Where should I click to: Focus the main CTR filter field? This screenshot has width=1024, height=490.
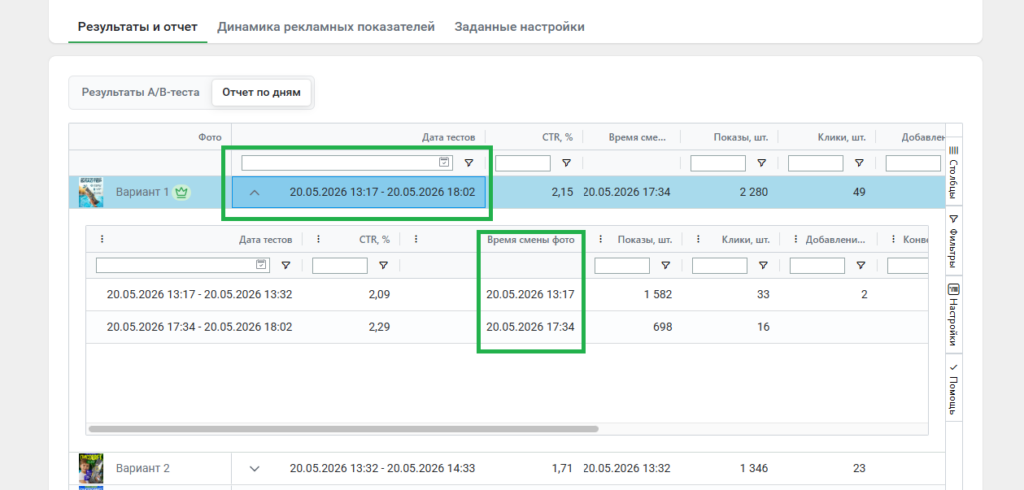[x=523, y=163]
